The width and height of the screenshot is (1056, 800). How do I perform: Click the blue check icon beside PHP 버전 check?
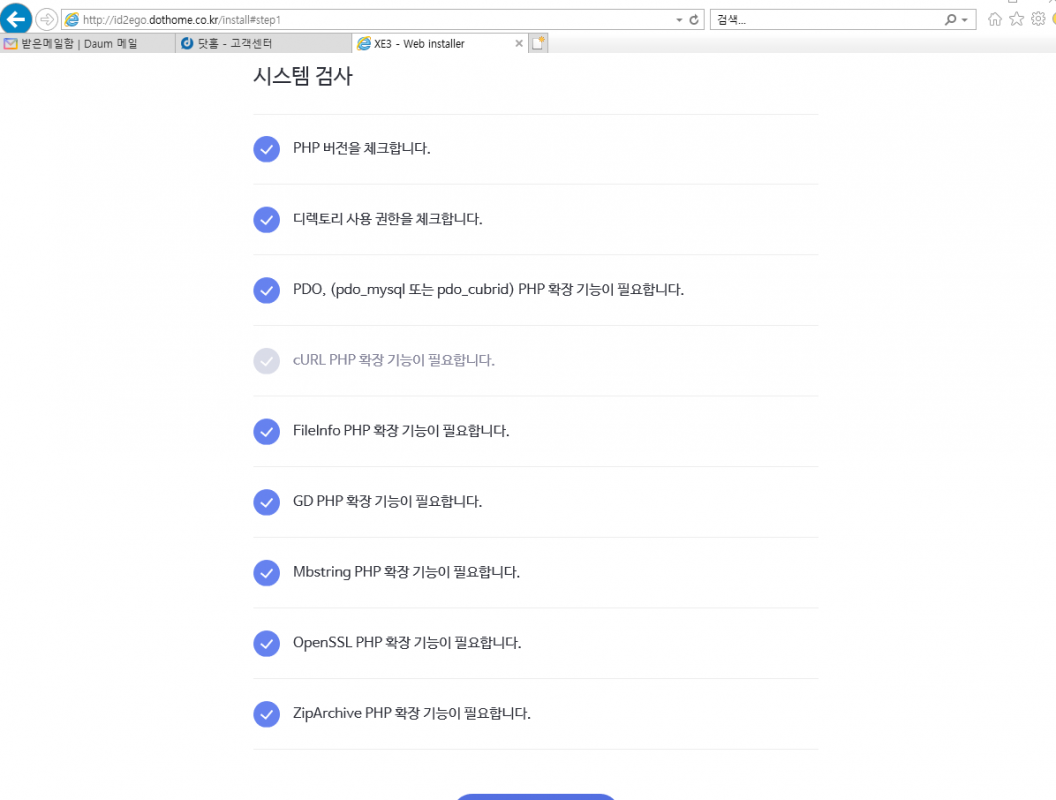click(x=266, y=148)
